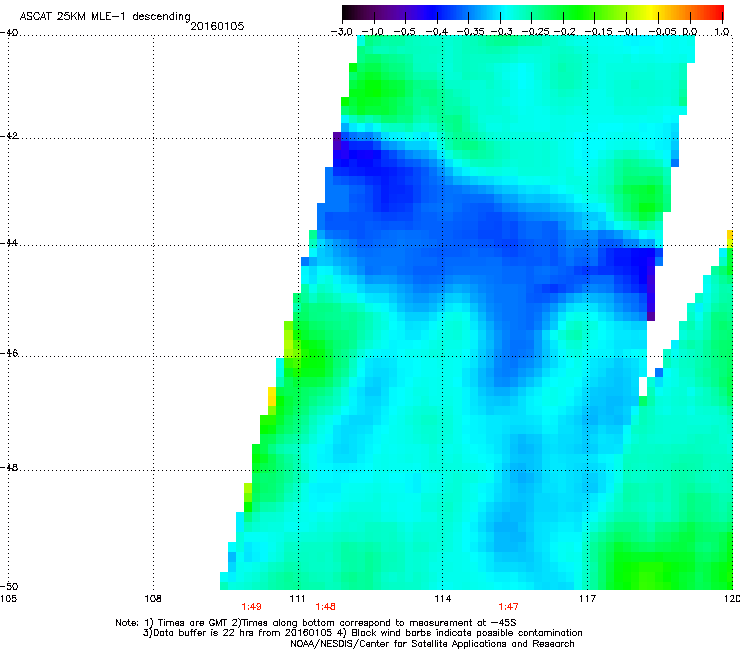Click the -0.5 colorbar label

point(404,32)
